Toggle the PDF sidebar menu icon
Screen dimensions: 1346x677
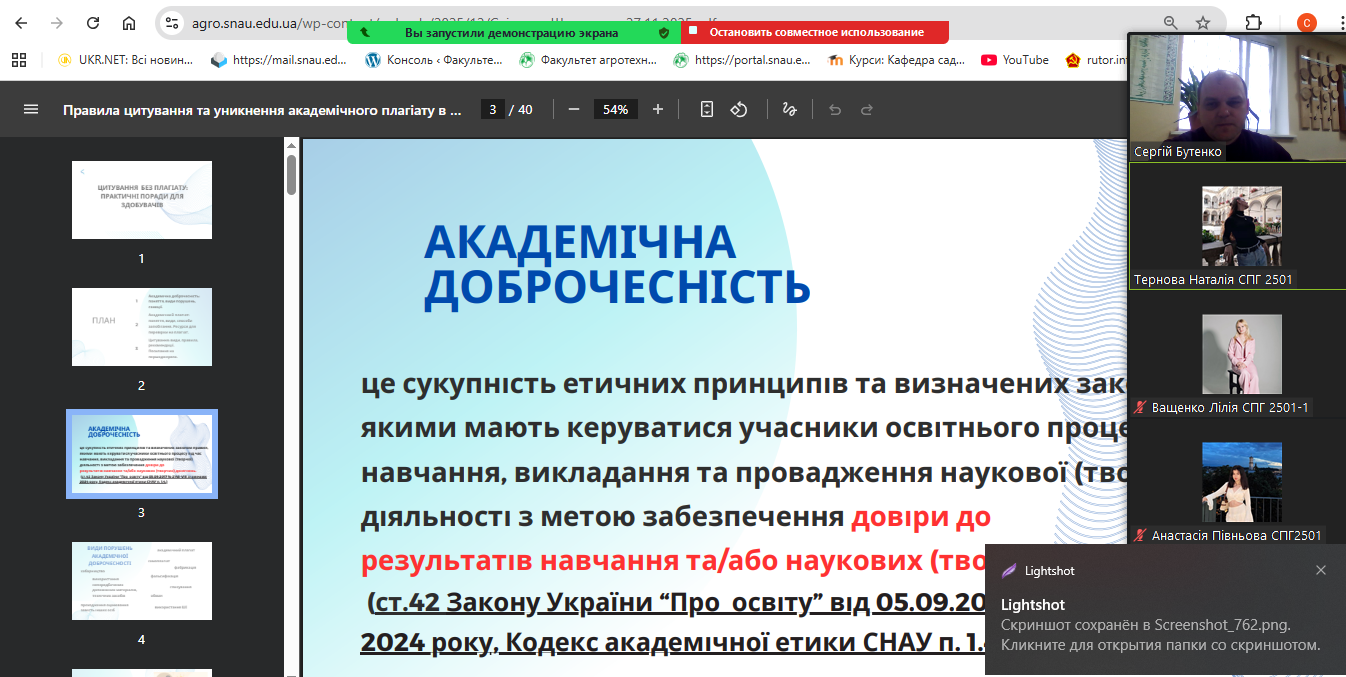point(31,110)
